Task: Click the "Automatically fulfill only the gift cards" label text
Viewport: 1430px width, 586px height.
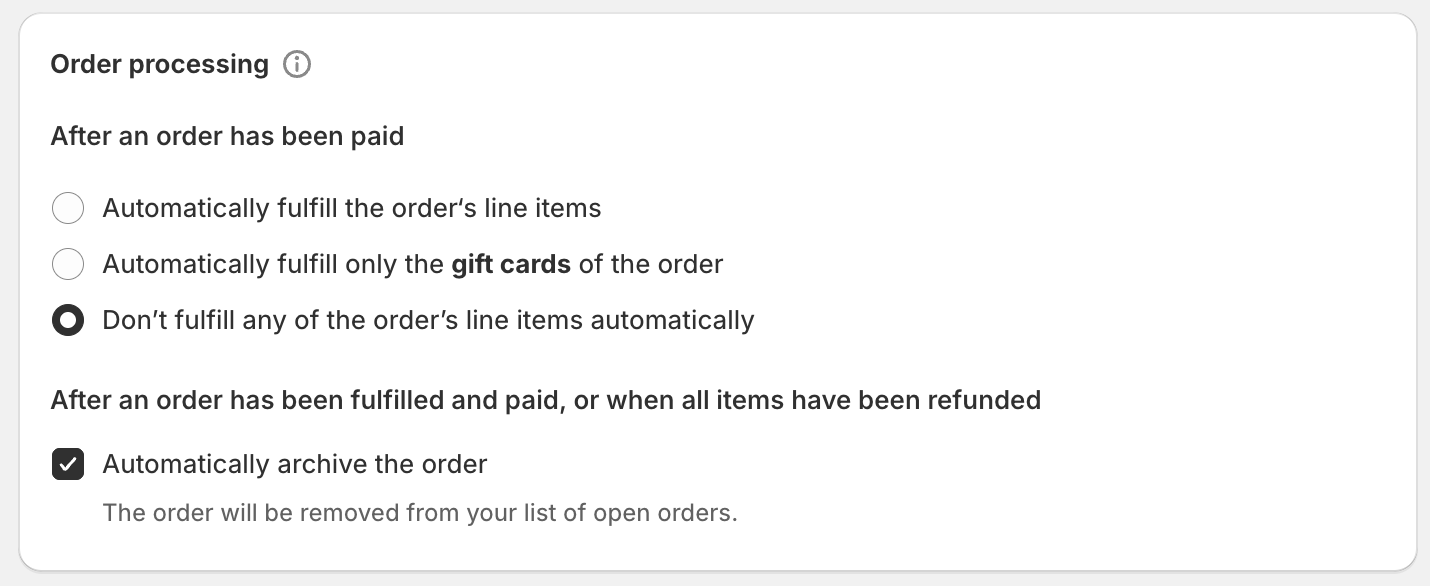Action: point(412,265)
